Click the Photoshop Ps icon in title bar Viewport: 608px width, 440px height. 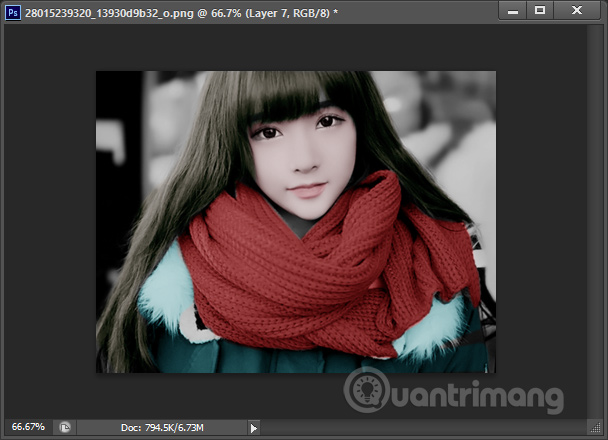pos(13,13)
